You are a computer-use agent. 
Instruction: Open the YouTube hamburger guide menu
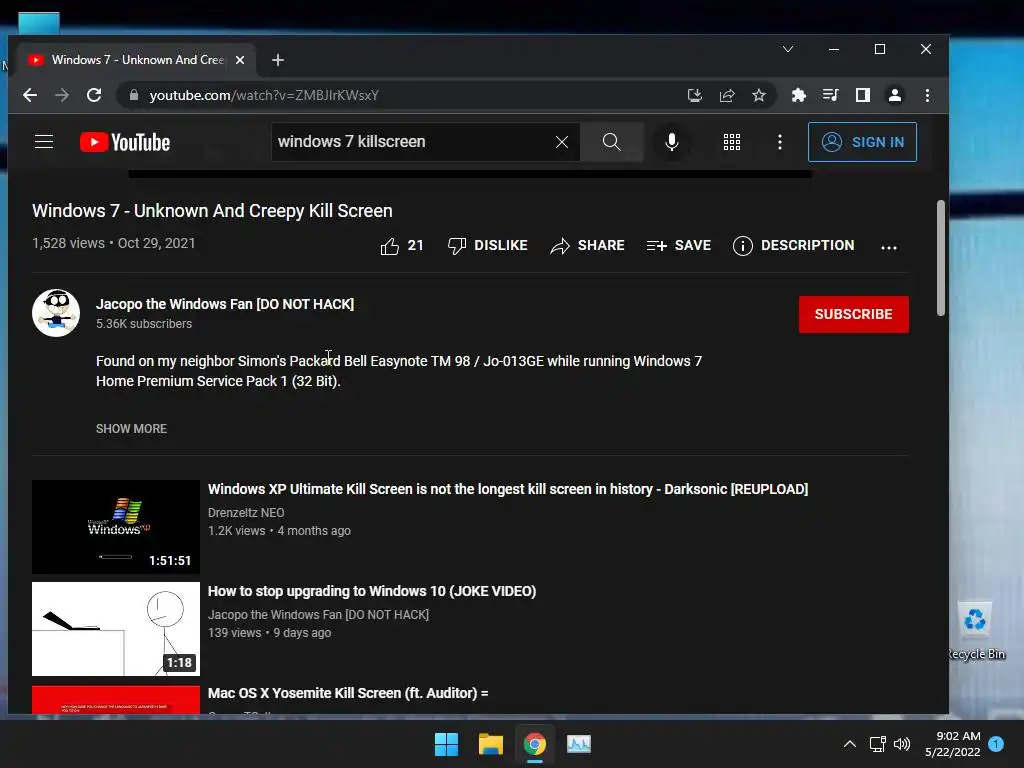[44, 142]
